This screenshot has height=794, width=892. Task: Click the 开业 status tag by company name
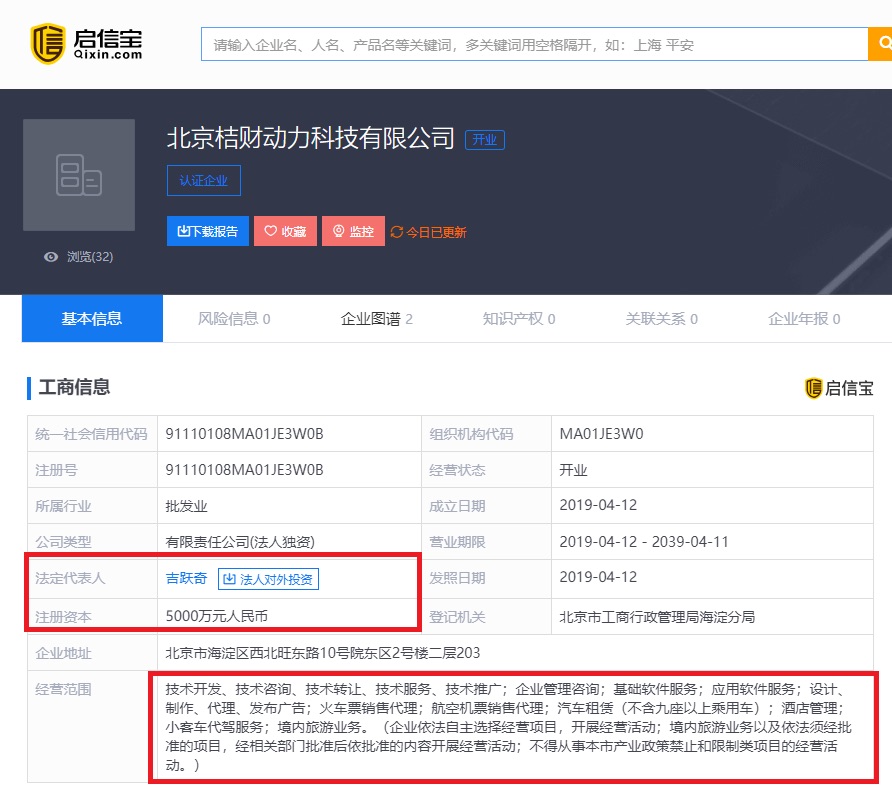click(485, 140)
